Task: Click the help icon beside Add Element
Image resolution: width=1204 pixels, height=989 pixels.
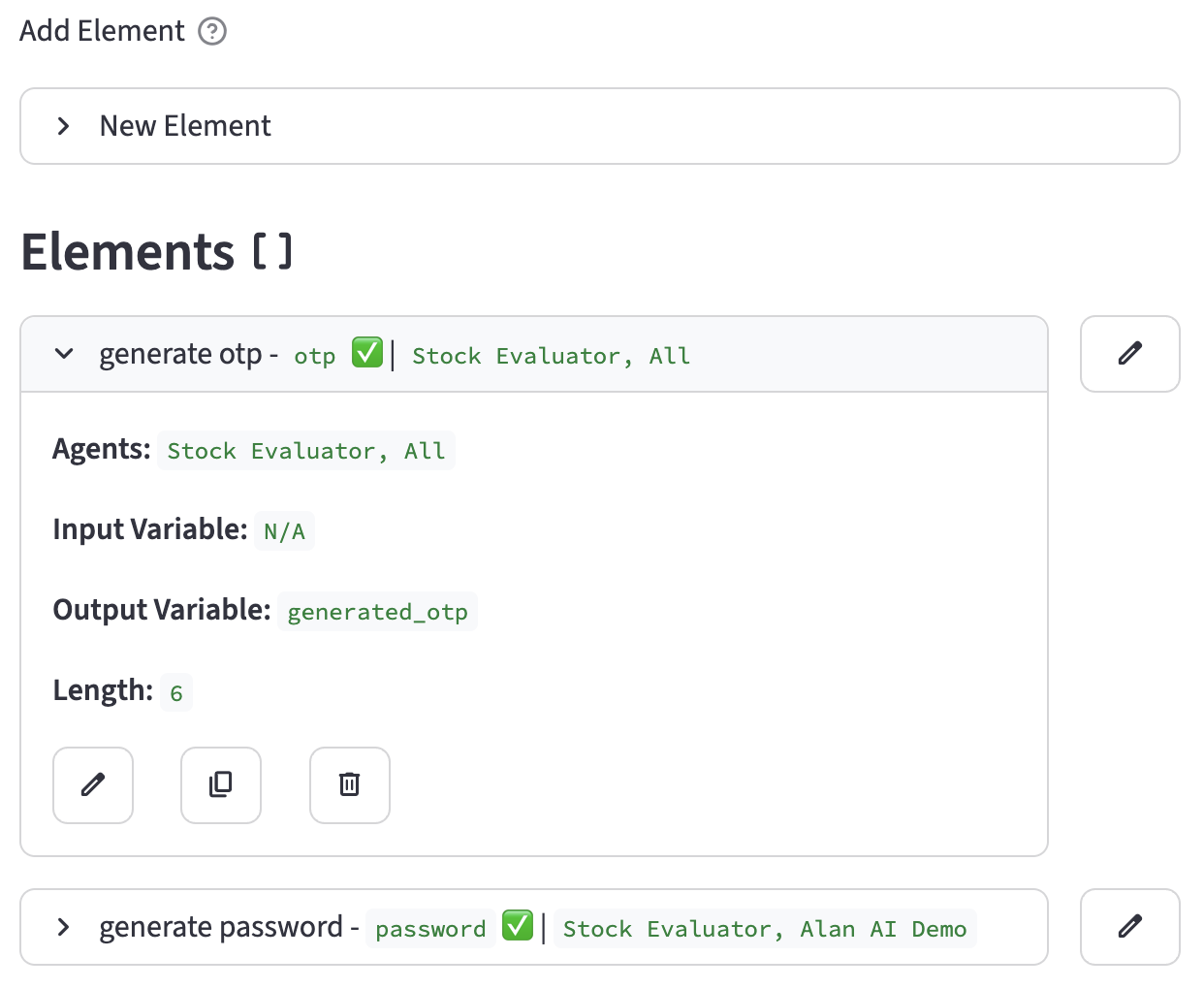Action: (x=212, y=32)
